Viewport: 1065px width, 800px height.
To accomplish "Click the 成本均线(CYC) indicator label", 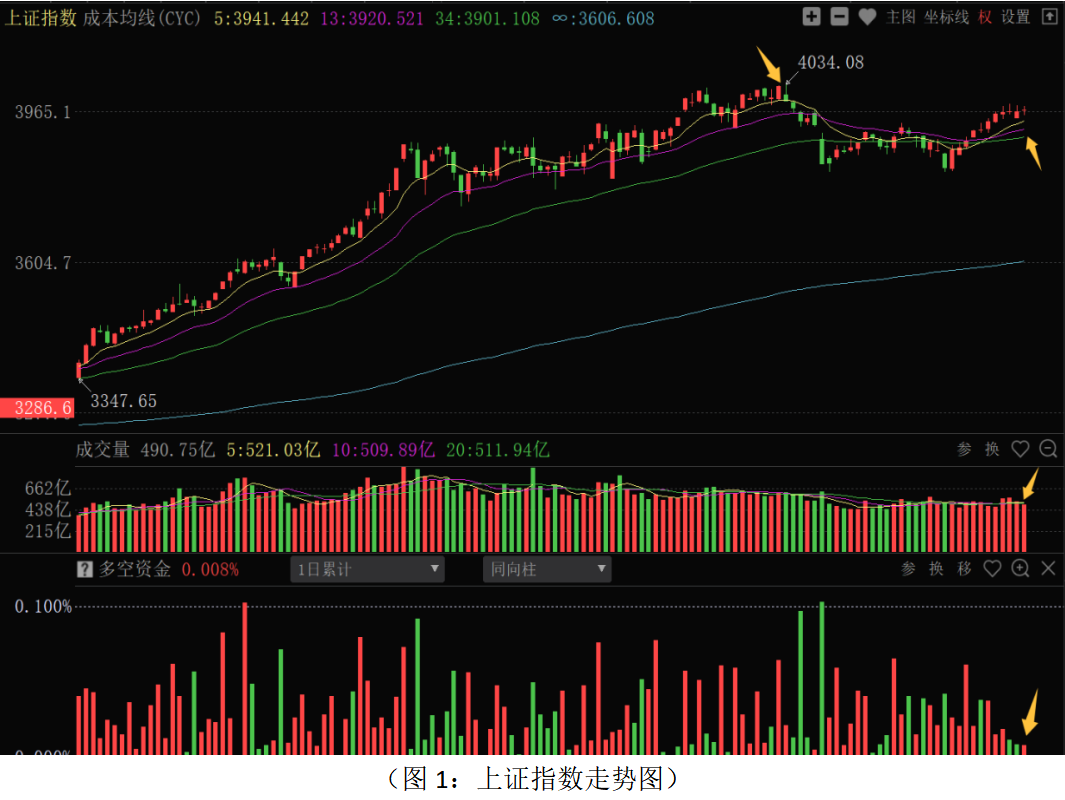I will (x=141, y=18).
